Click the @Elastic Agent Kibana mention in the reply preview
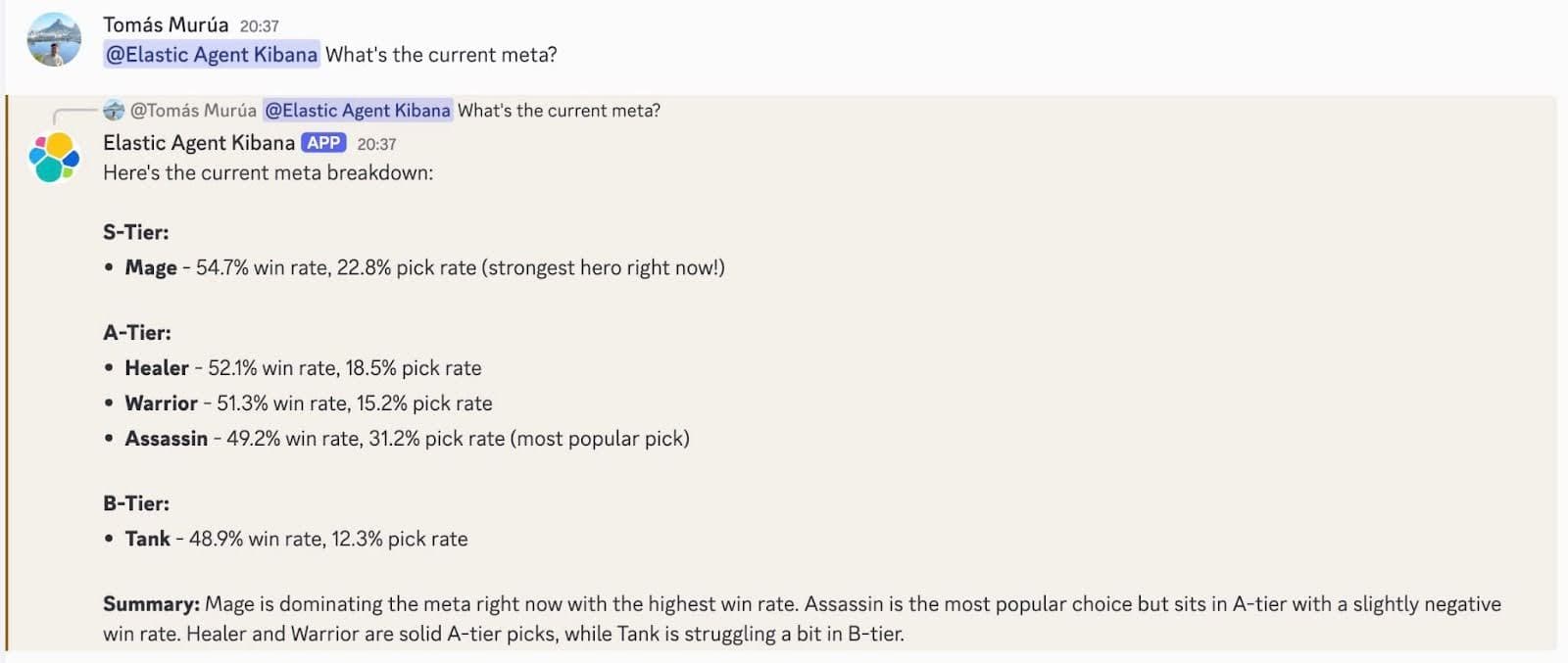This screenshot has height=663, width=1568. click(x=358, y=111)
